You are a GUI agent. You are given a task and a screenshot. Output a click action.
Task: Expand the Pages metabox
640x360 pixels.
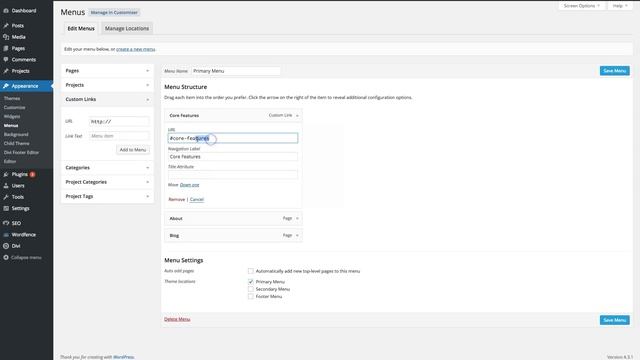point(147,71)
